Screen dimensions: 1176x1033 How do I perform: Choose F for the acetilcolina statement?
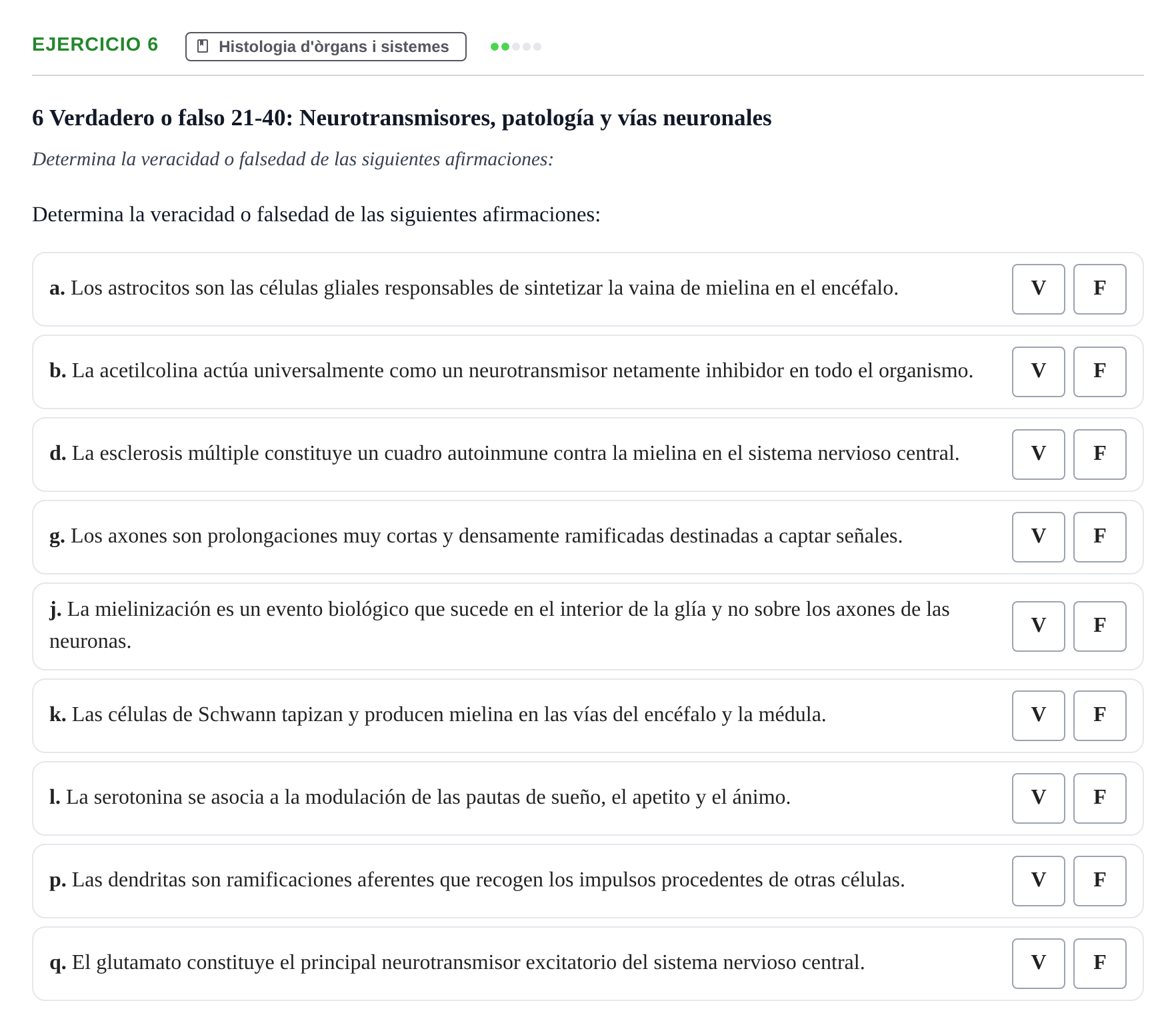1099,371
